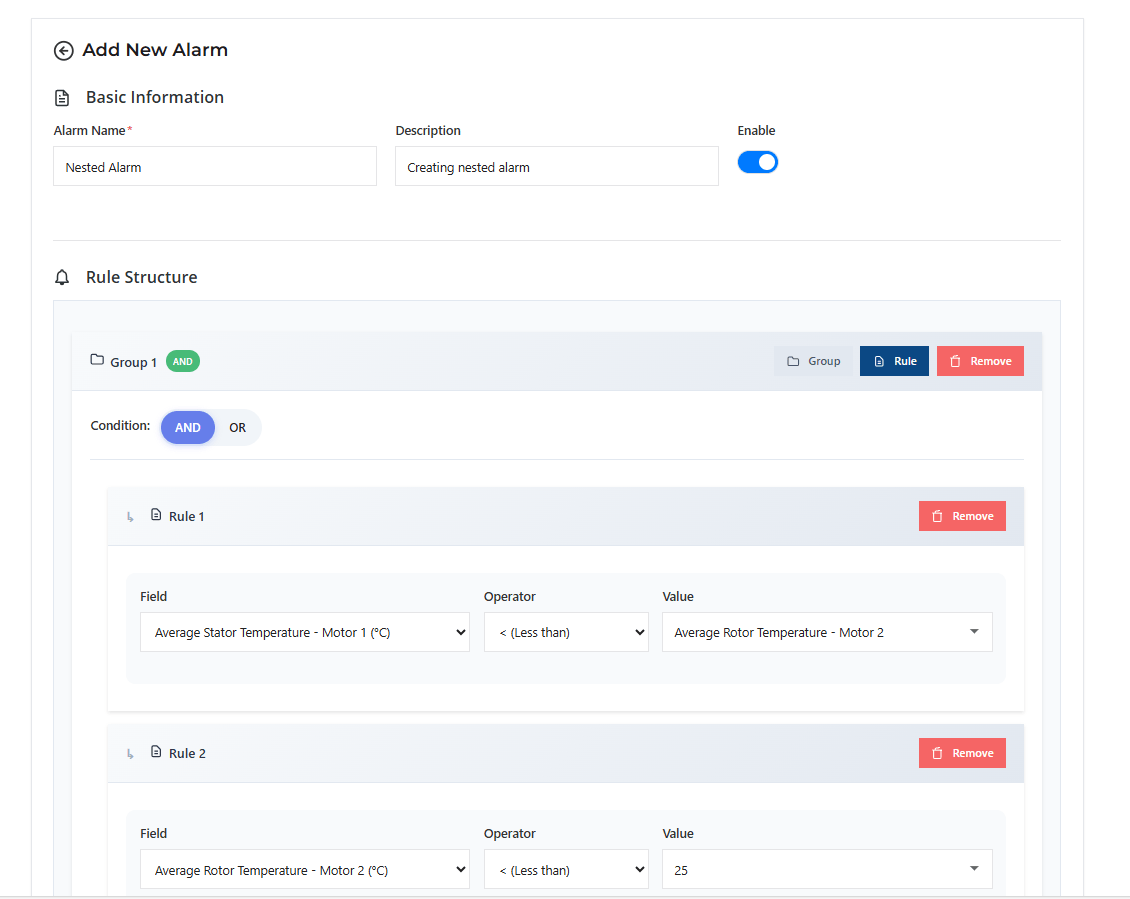This screenshot has width=1130, height=899.
Task: Switch the condition to OR
Action: point(237,427)
